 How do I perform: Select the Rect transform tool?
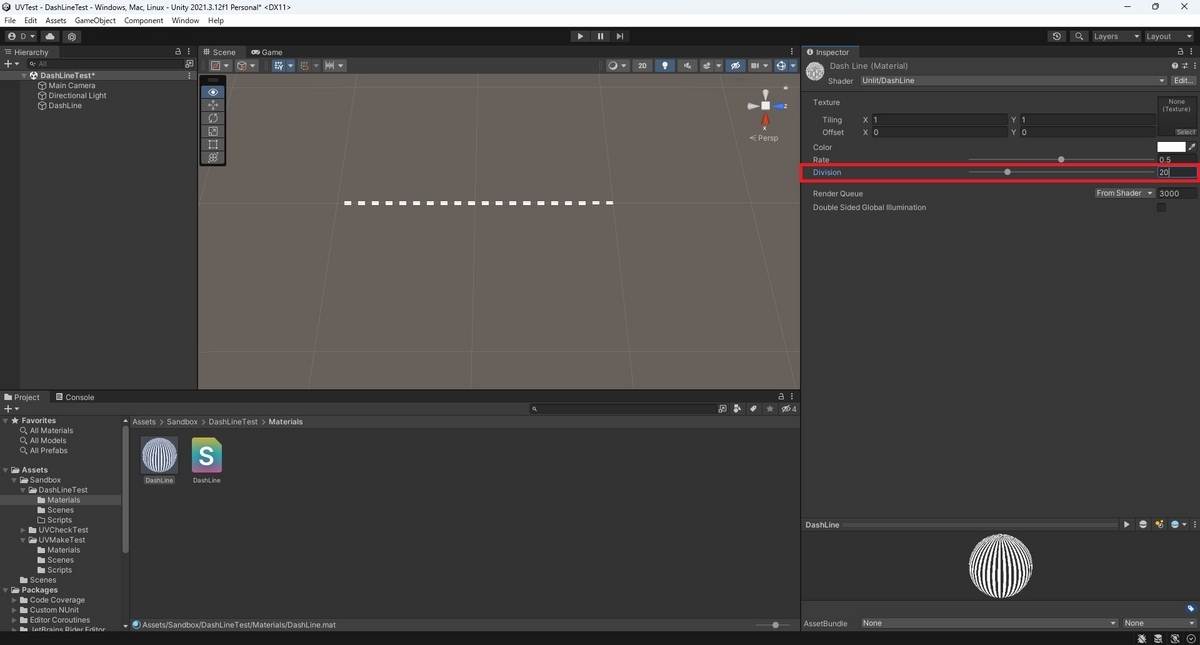tap(213, 144)
